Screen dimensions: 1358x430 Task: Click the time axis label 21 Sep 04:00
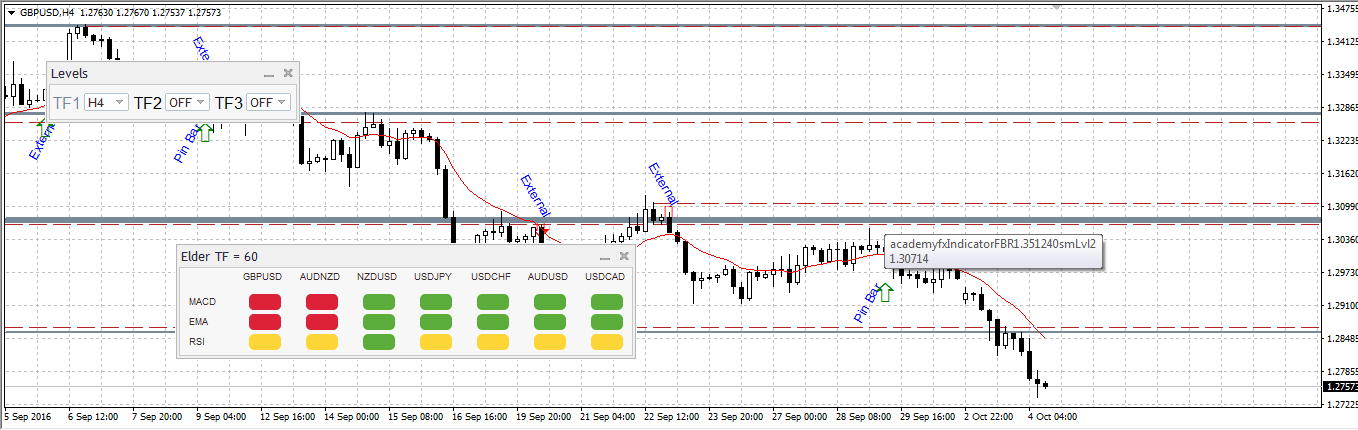[607, 415]
